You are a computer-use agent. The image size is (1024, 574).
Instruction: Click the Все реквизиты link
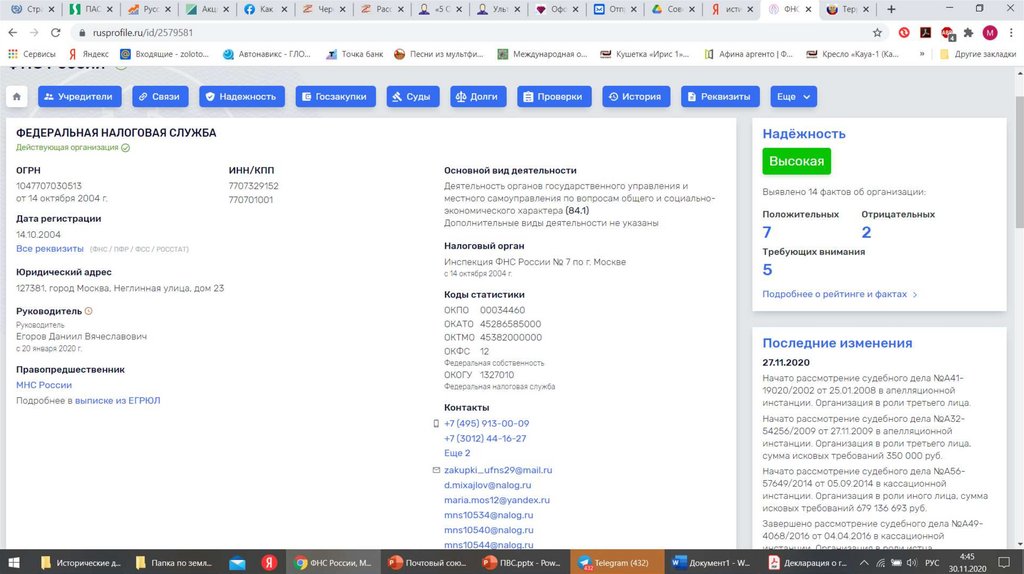point(50,249)
